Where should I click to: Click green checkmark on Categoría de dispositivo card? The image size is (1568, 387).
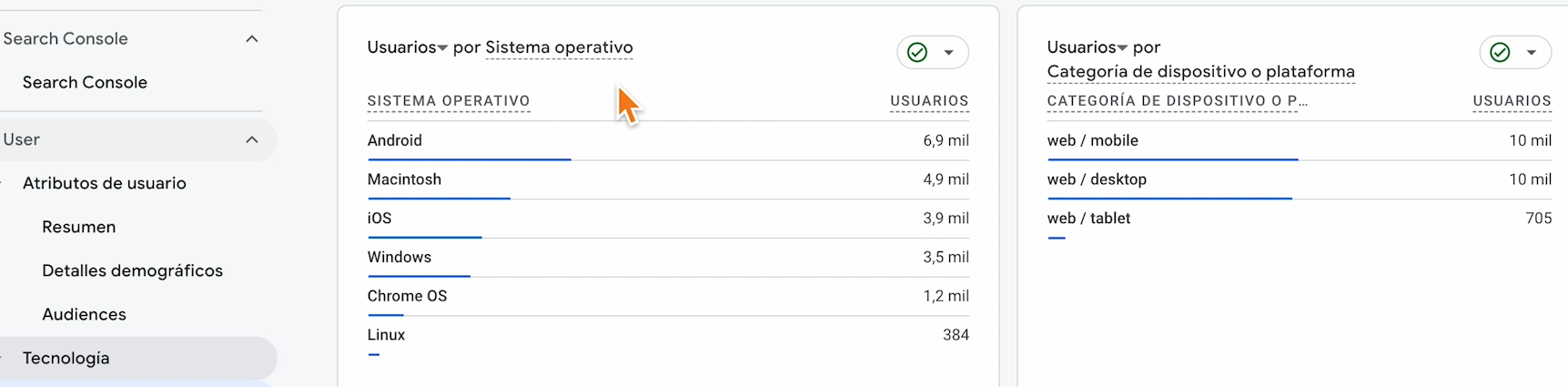coord(1500,53)
